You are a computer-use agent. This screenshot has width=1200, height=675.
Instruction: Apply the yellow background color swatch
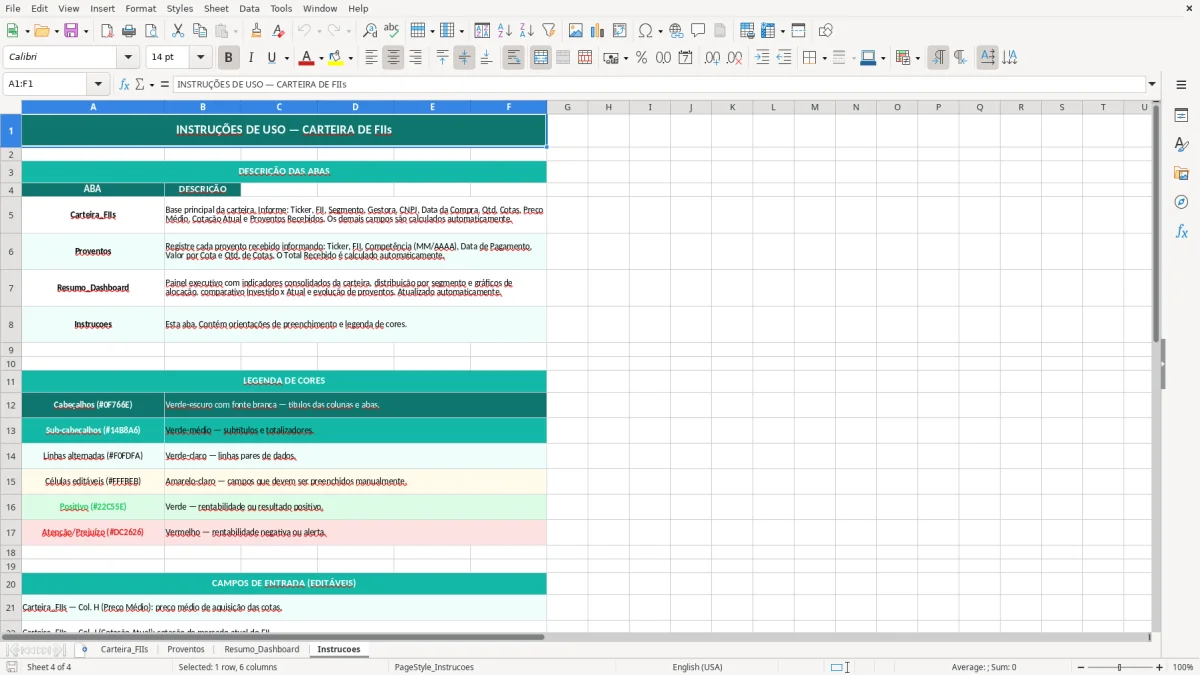335,58
